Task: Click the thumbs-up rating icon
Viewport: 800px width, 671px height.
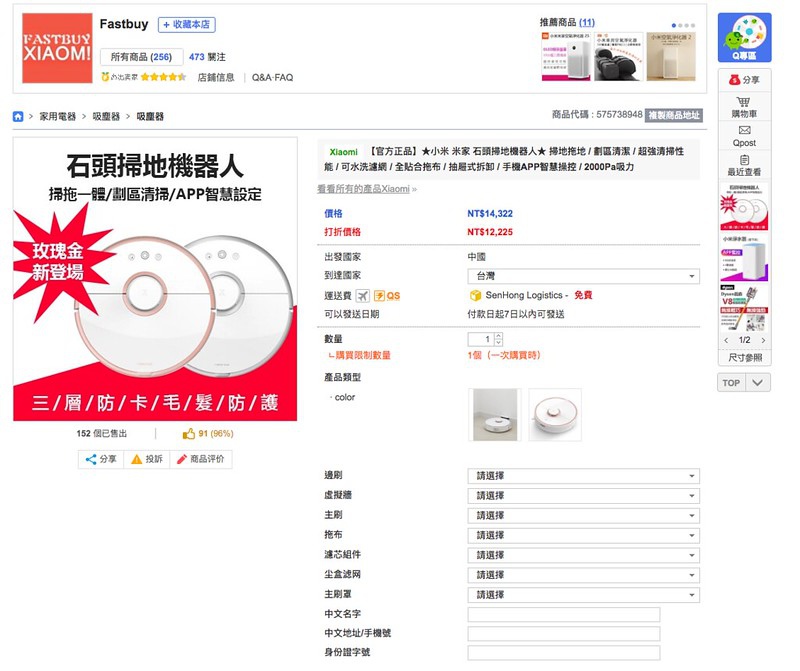Action: click(189, 434)
